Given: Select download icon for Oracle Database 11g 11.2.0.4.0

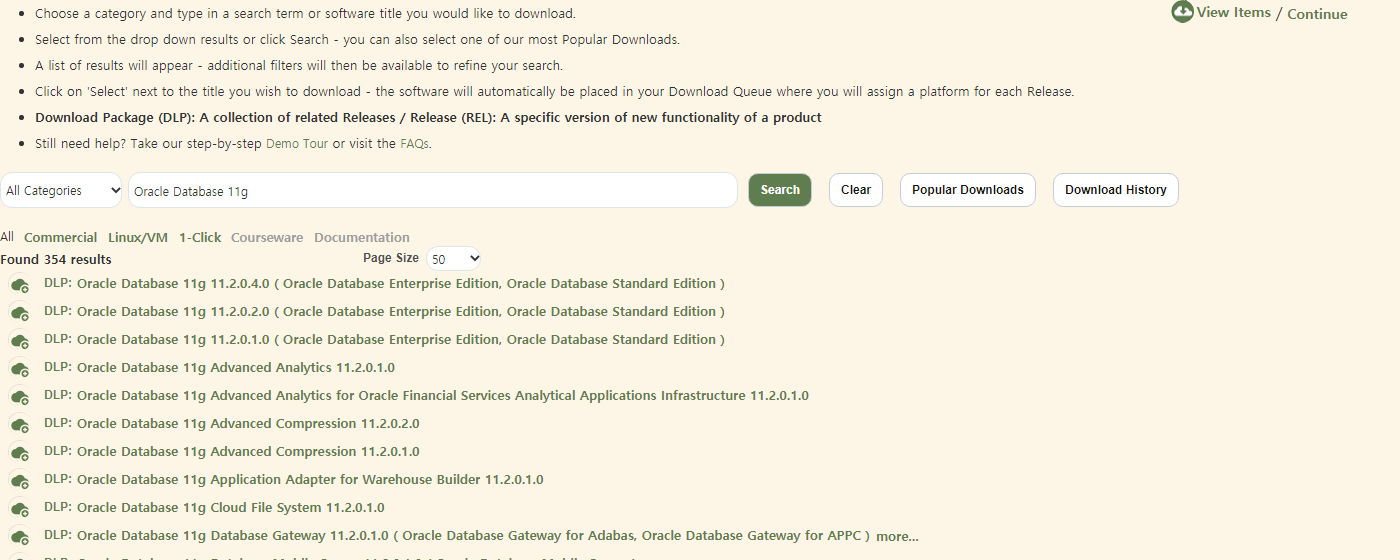Looking at the screenshot, I should click(20, 286).
